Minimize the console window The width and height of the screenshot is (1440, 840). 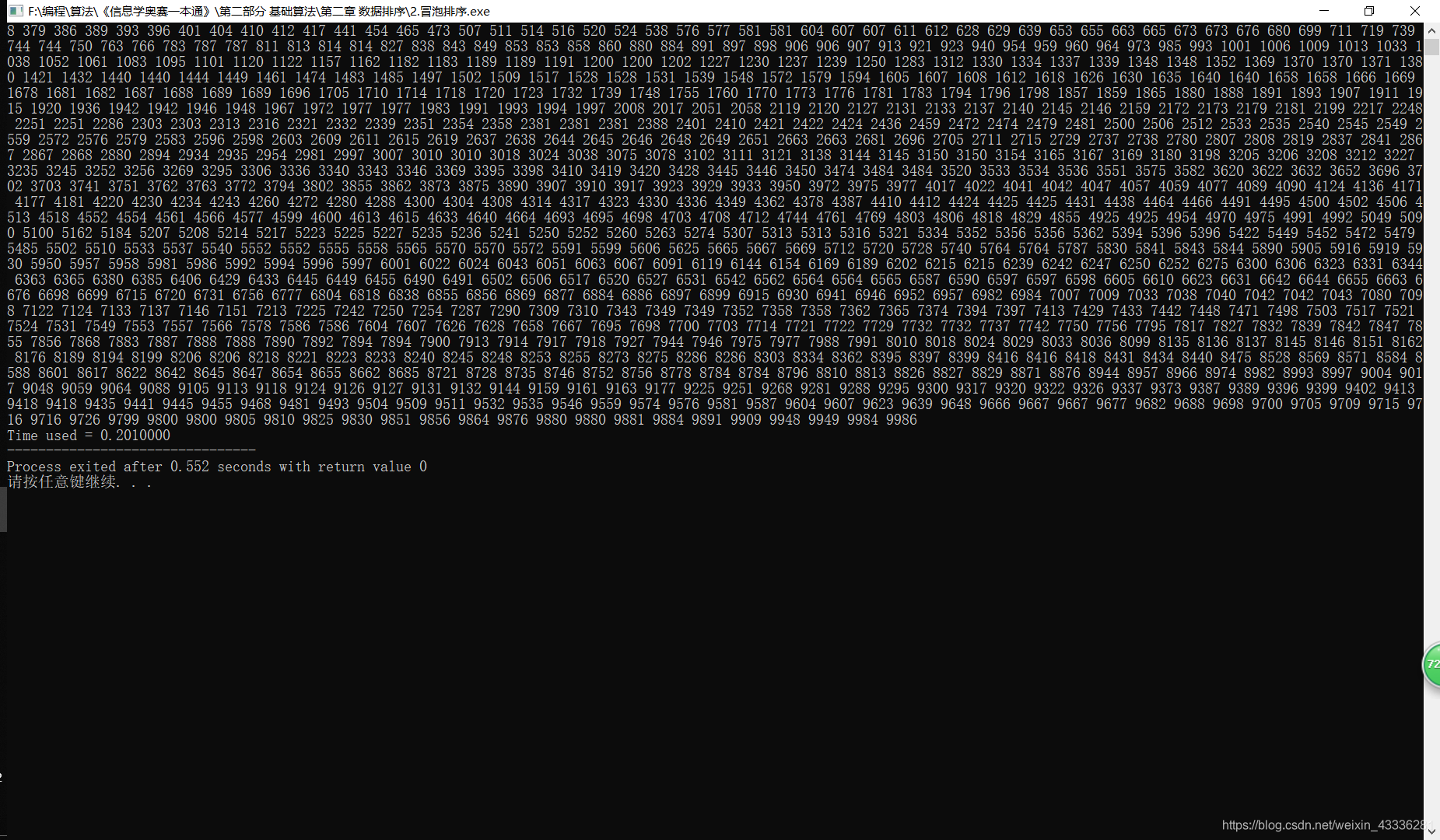1324,11
